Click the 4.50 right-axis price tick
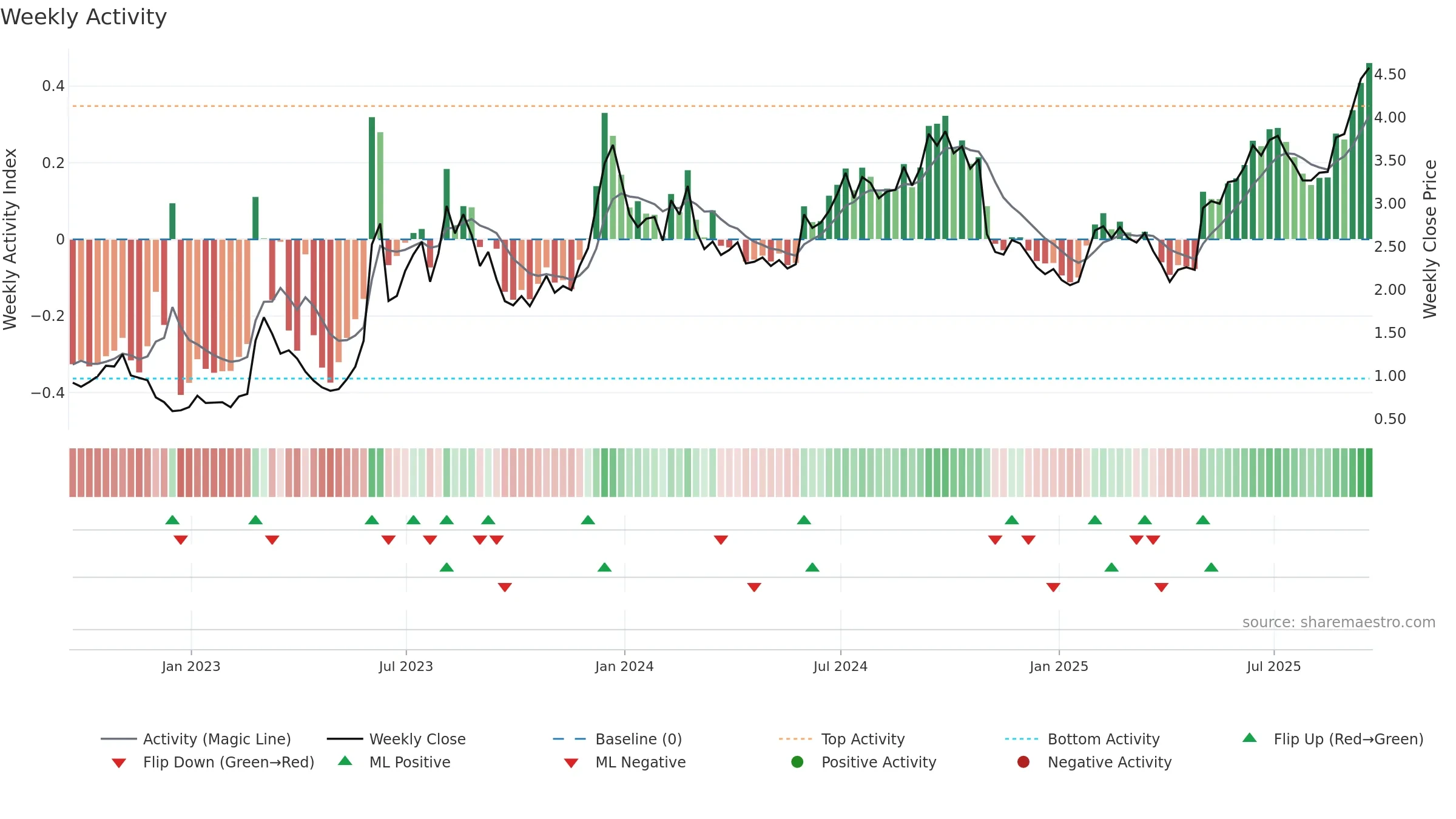Screen dimensions: 1456x819 (1390, 74)
